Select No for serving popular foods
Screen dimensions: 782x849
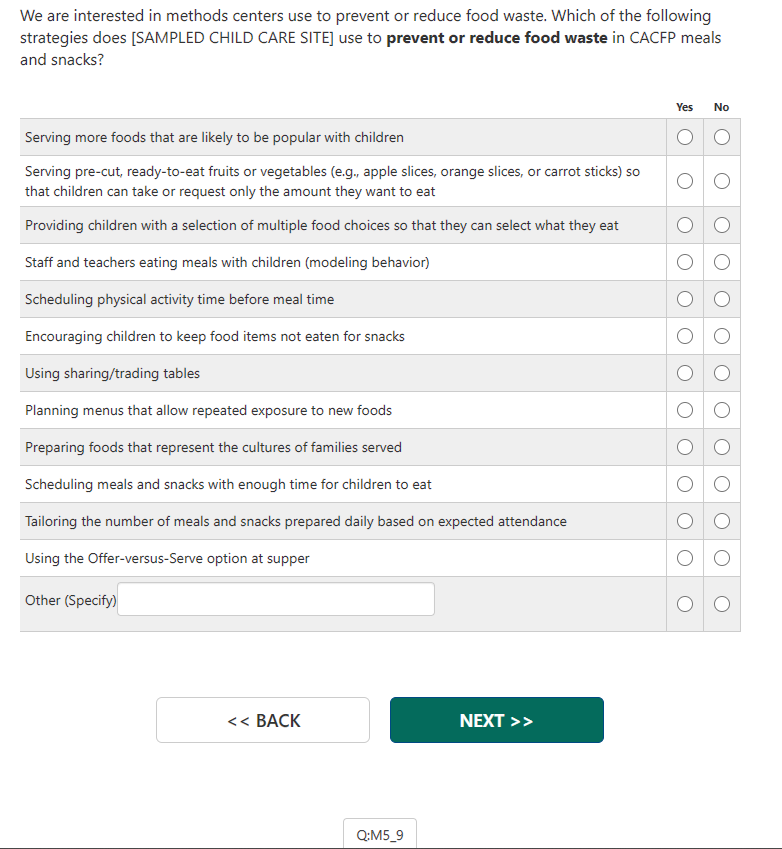[722, 137]
